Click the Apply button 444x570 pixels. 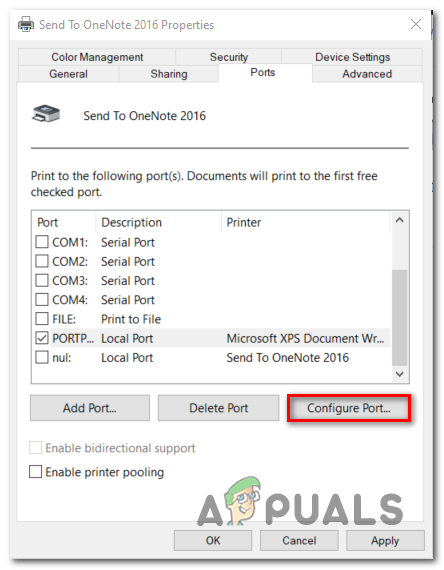coord(385,541)
